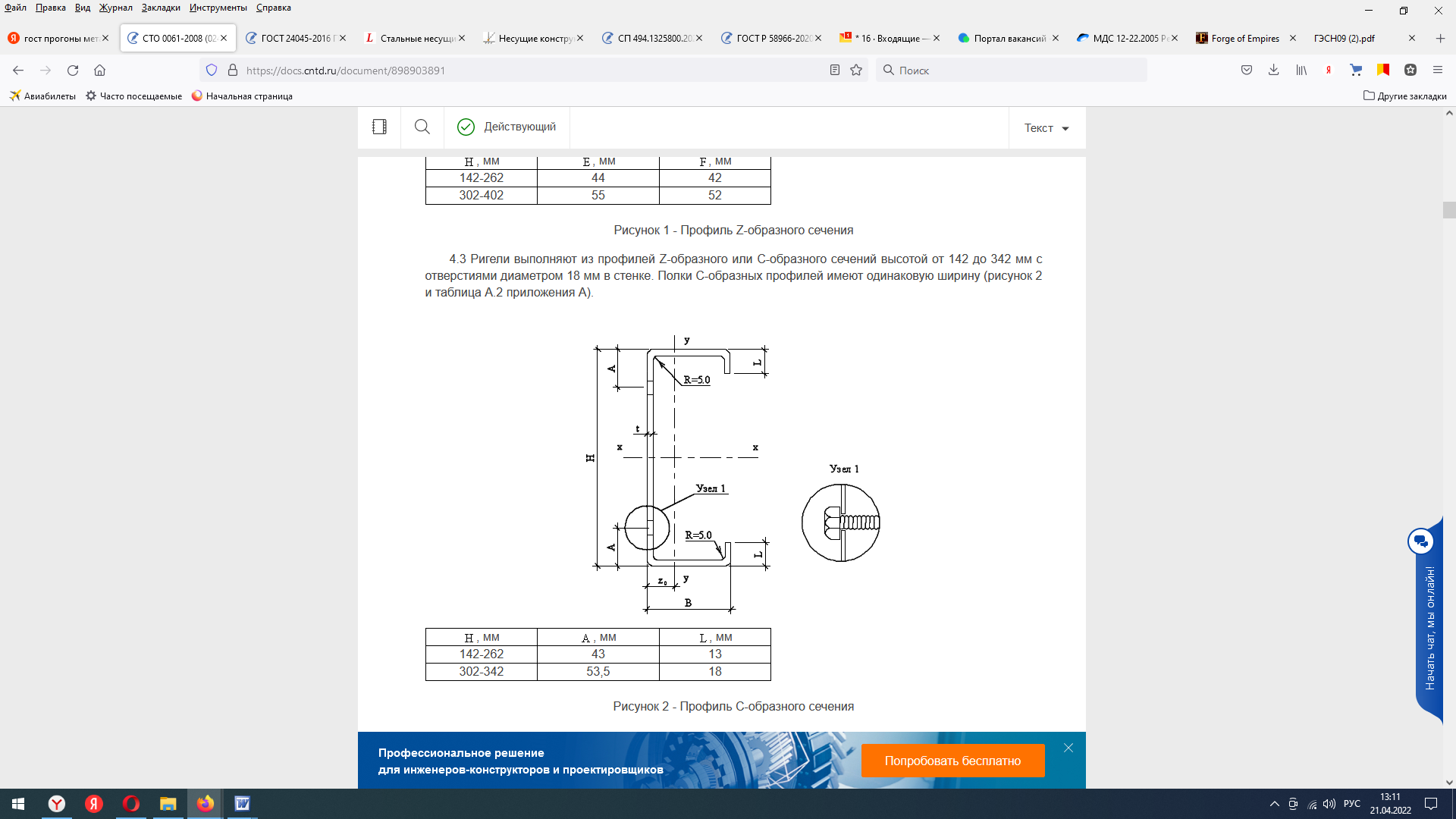Viewport: 1456px width, 819px height.
Task: Toggle reader view in address bar
Action: tap(834, 70)
